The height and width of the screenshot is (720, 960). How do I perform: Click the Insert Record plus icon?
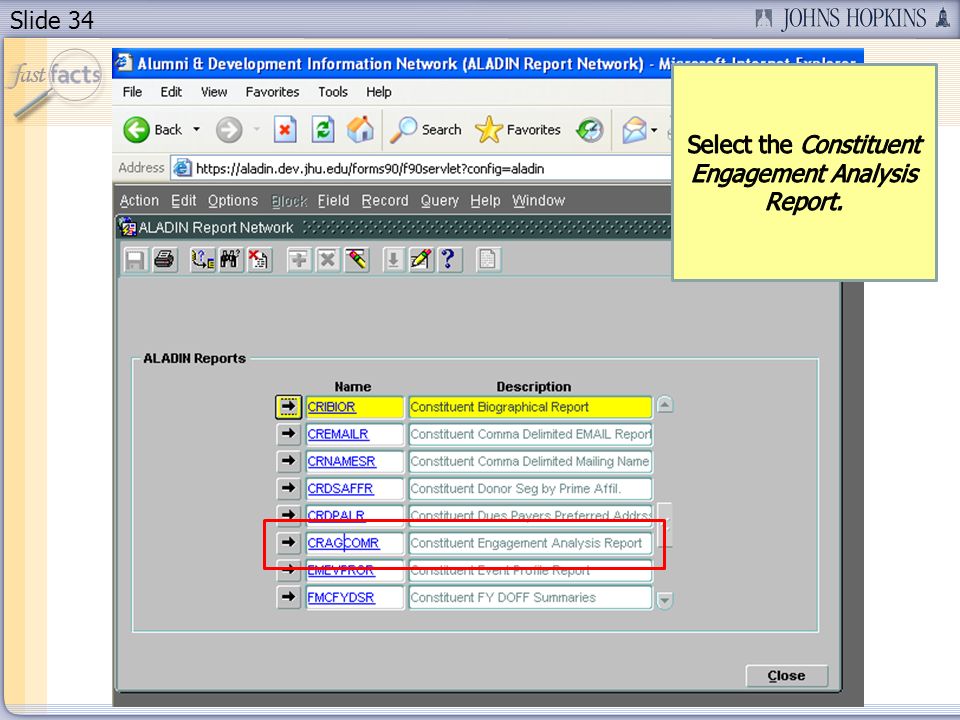pos(299,260)
